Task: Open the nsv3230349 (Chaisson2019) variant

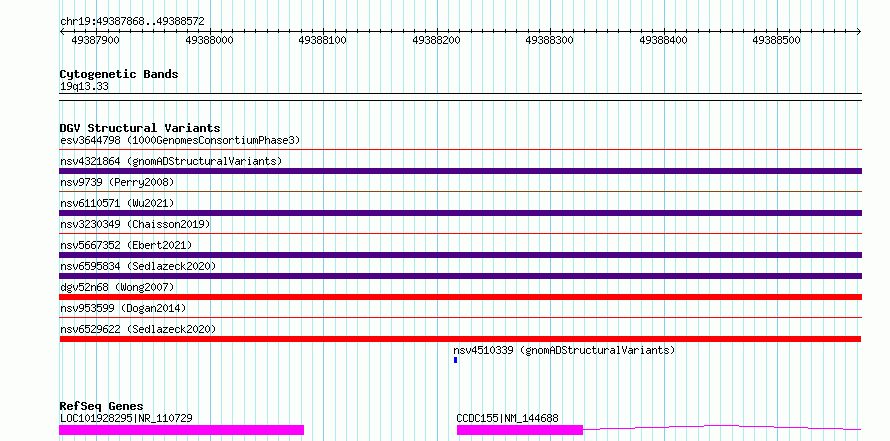Action: 135,224
